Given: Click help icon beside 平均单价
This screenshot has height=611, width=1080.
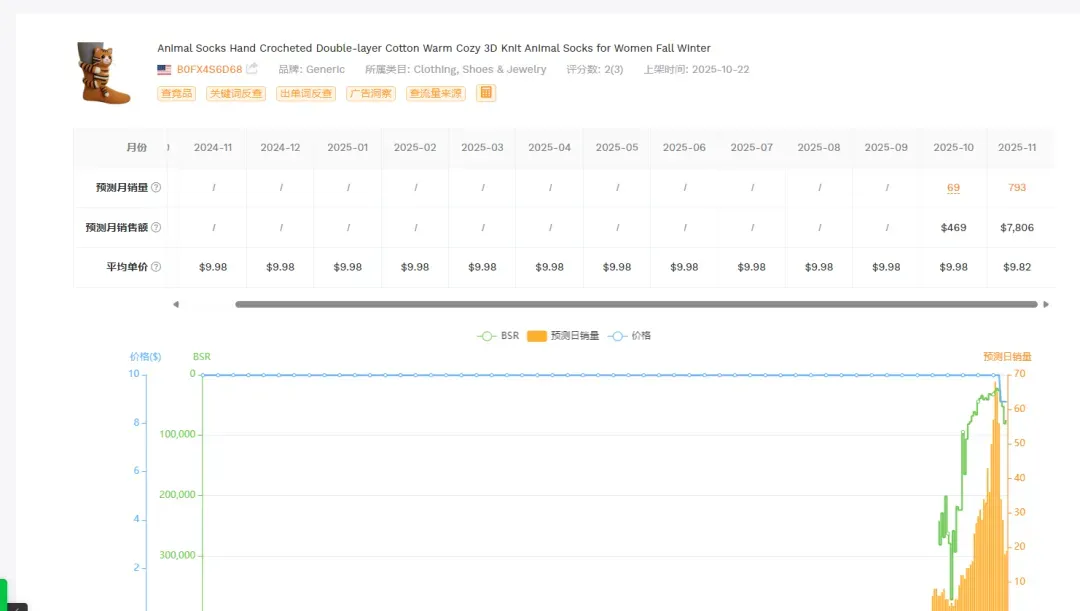Looking at the screenshot, I should [156, 267].
